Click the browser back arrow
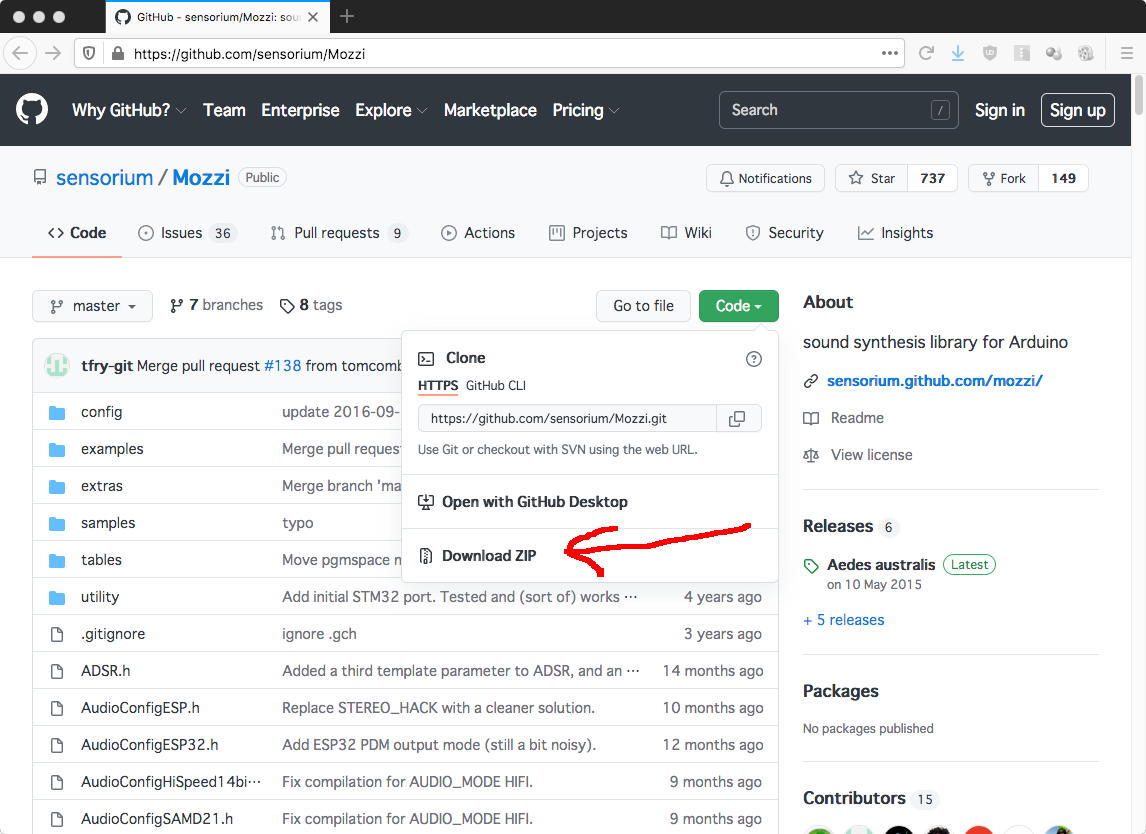 pyautogui.click(x=20, y=53)
